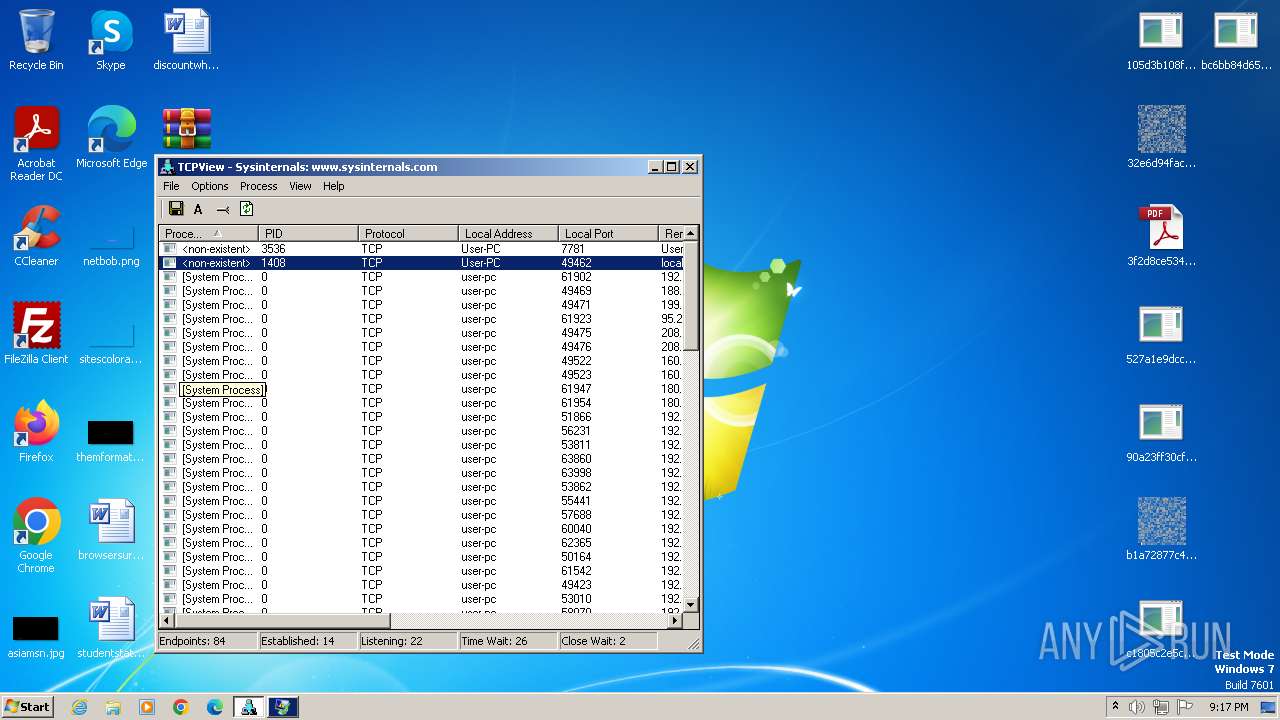Select the non-existent row with PID 1408
This screenshot has height=720, width=1280.
click(421, 263)
